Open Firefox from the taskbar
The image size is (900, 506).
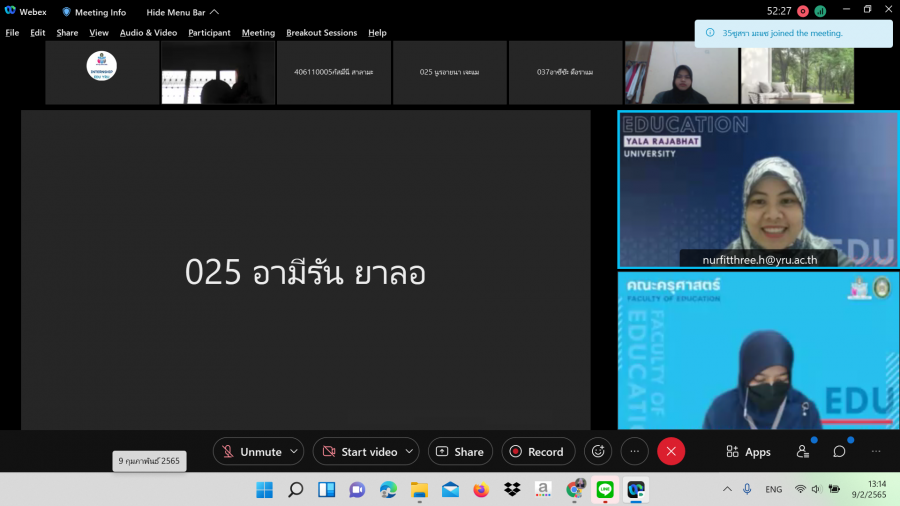point(481,490)
